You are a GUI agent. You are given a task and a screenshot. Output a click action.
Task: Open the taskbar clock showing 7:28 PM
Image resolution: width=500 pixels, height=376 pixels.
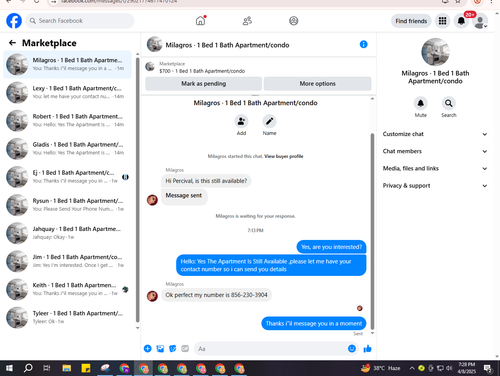pos(467,368)
